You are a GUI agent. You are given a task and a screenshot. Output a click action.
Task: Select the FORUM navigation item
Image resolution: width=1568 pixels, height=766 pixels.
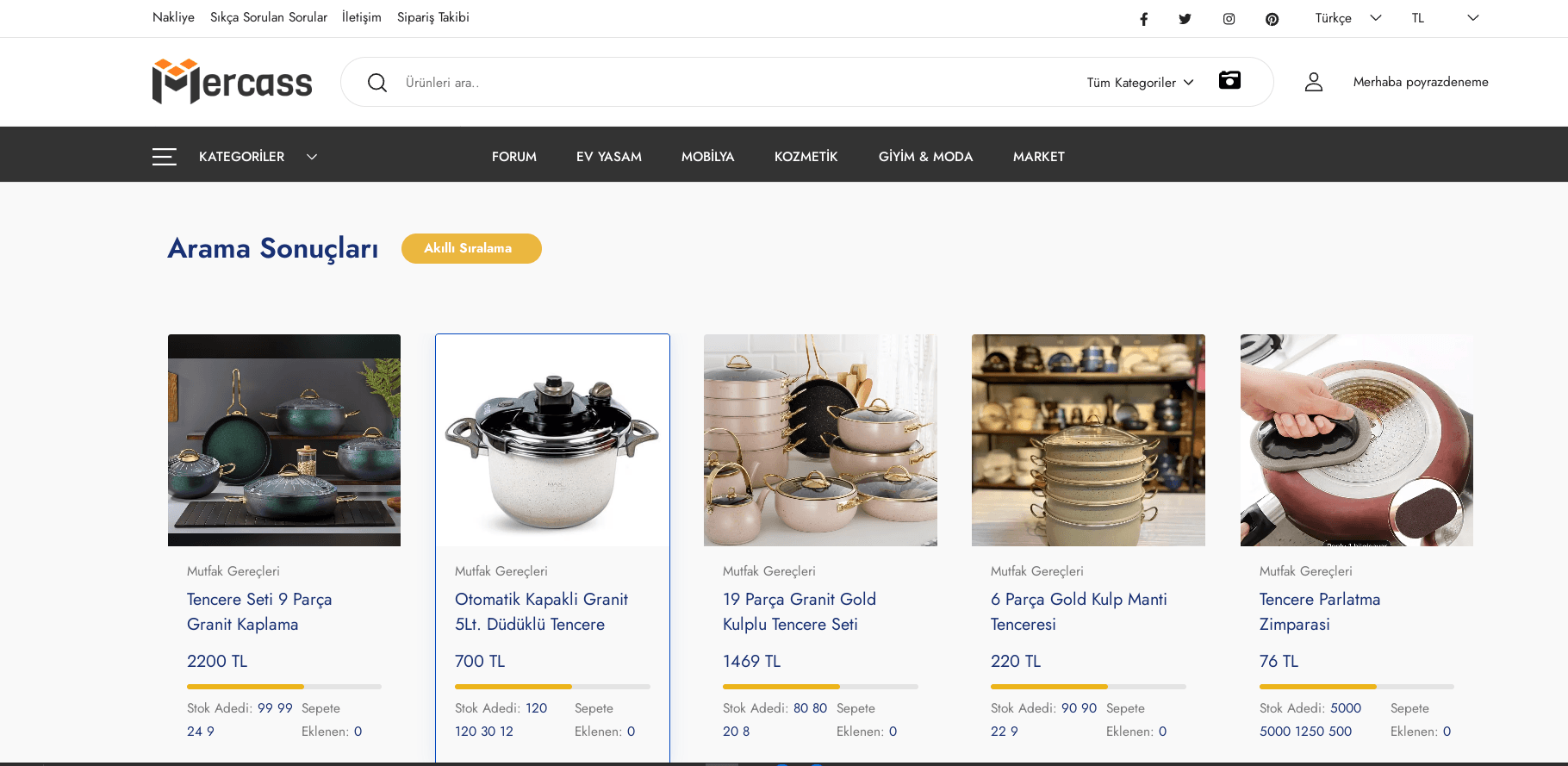coord(513,157)
